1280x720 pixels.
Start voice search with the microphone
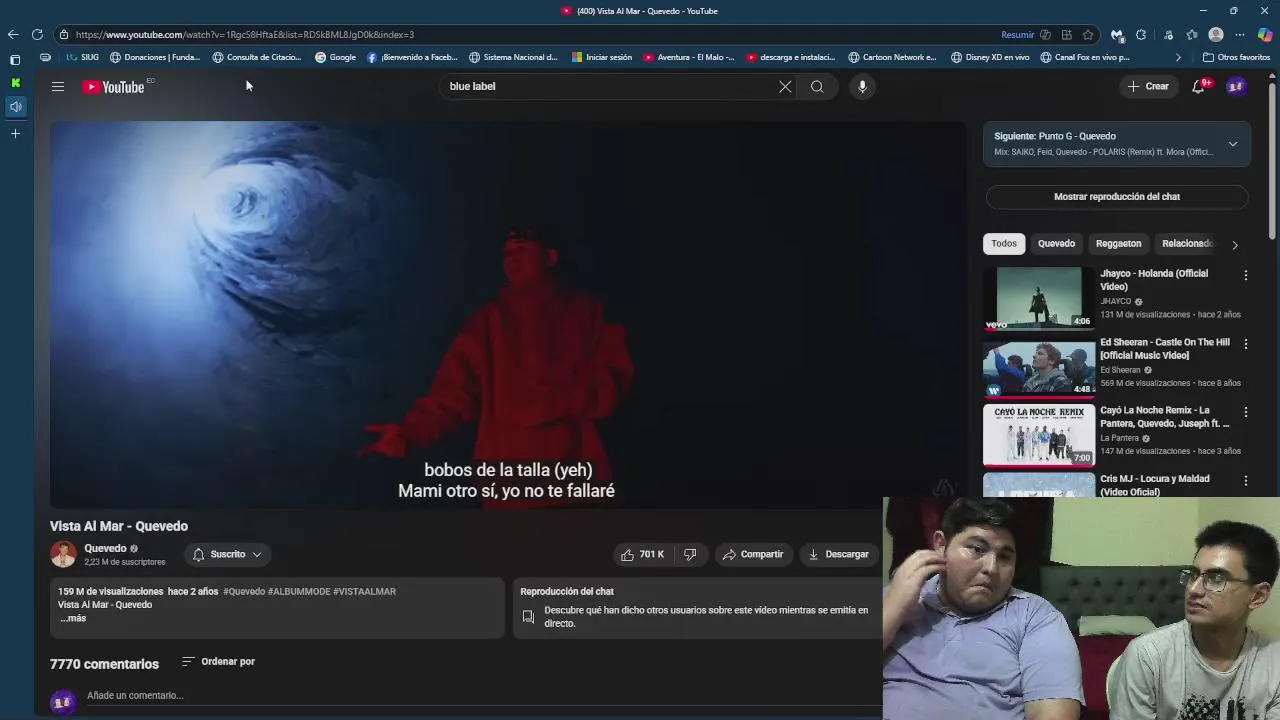[x=862, y=87]
